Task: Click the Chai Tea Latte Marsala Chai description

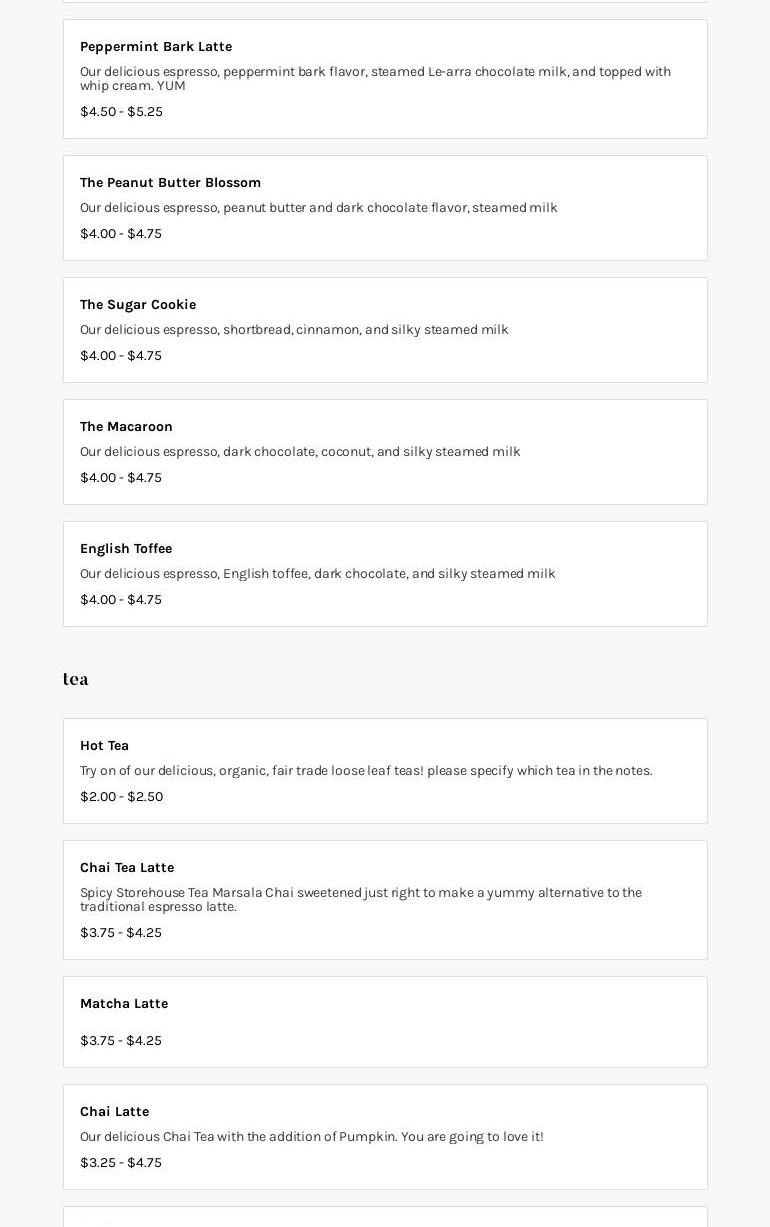Action: (x=360, y=900)
